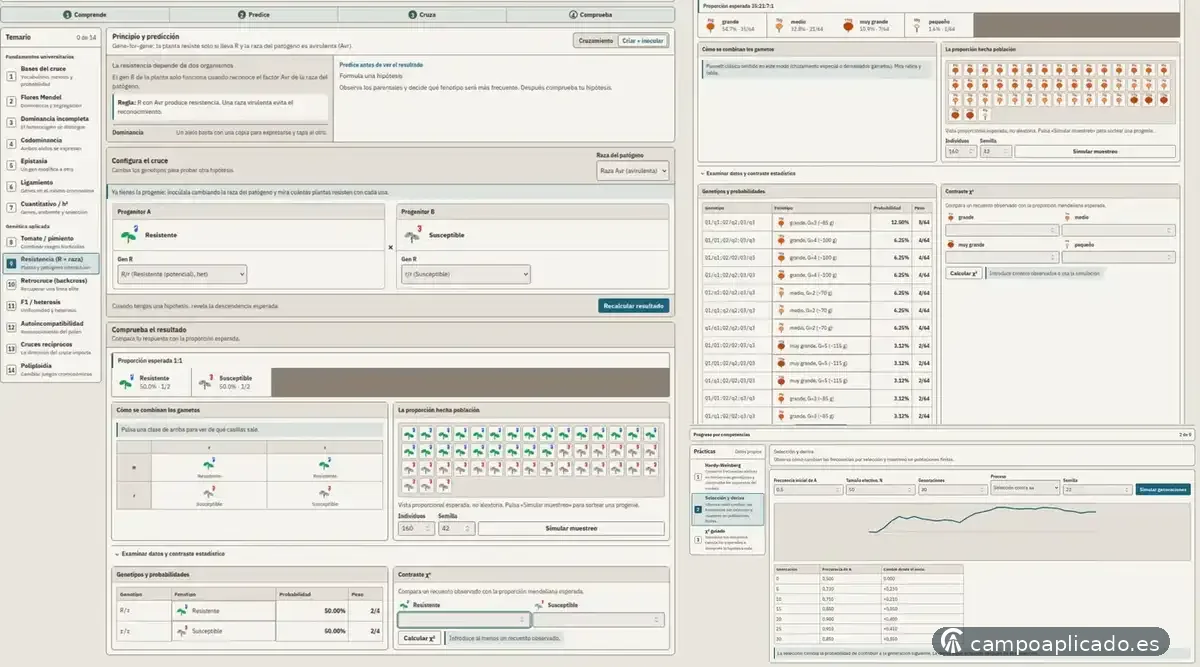Click the resistant plant icon in Progenitor A

(128, 234)
